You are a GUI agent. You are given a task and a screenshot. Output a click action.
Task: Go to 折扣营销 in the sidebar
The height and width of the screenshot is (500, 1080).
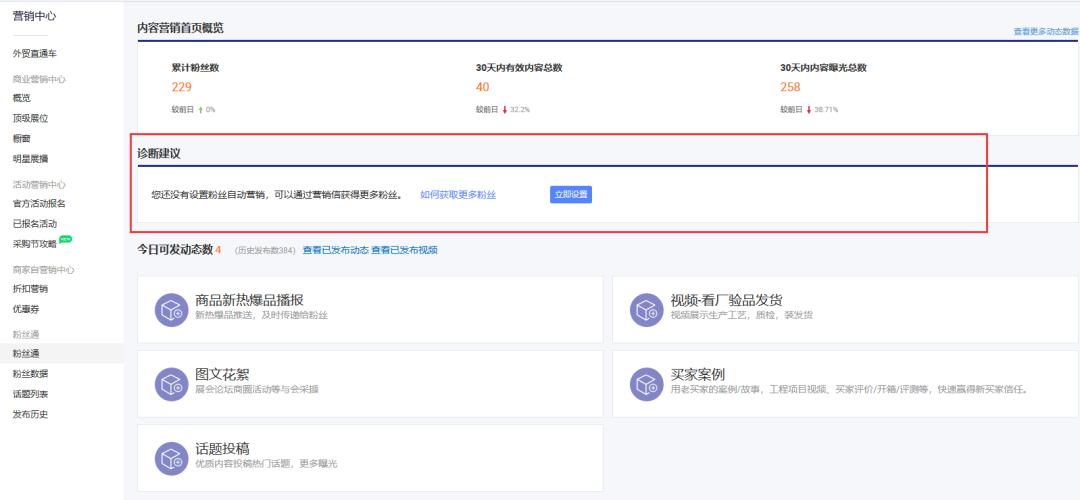30,289
